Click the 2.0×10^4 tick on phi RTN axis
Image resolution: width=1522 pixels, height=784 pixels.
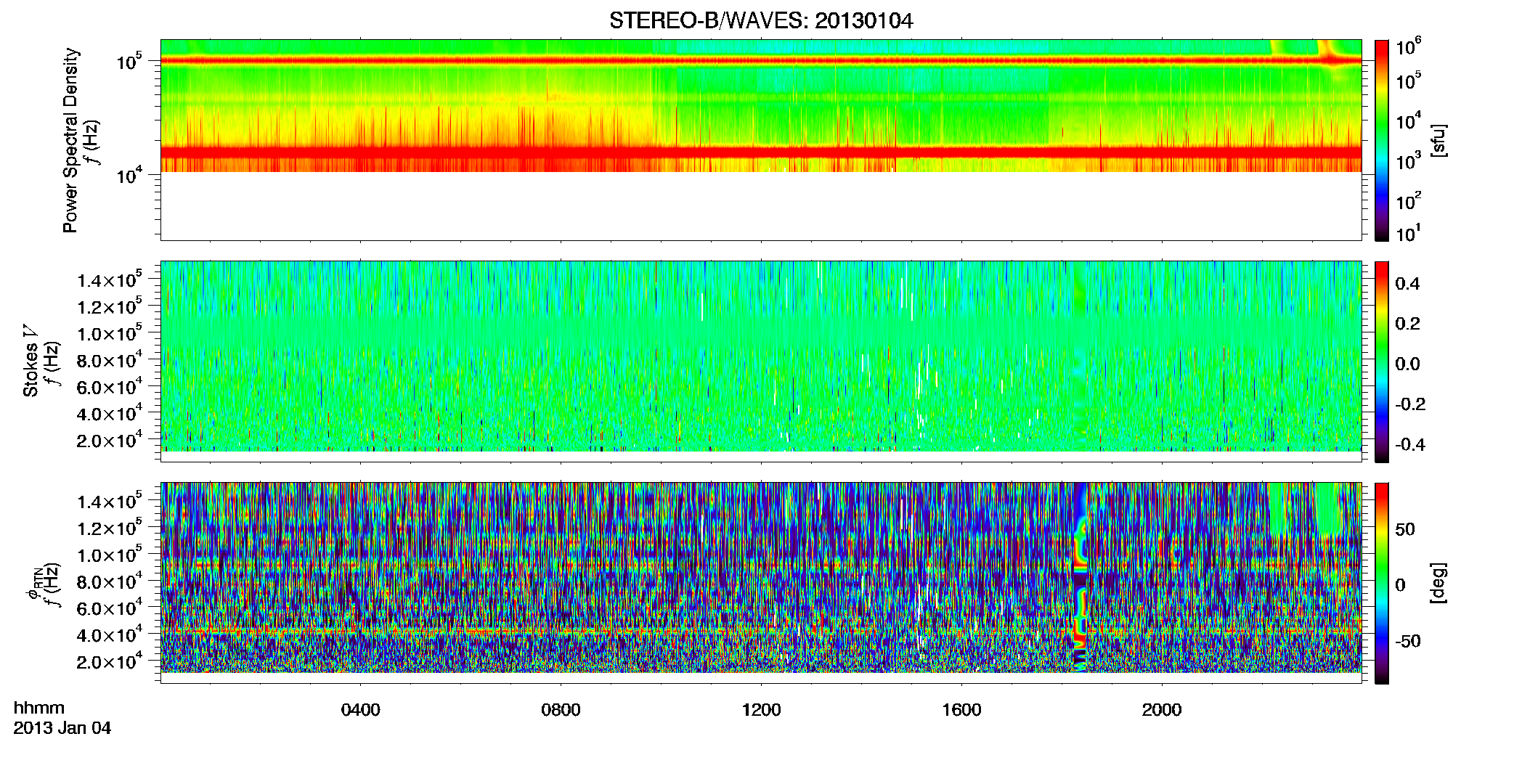pos(109,661)
